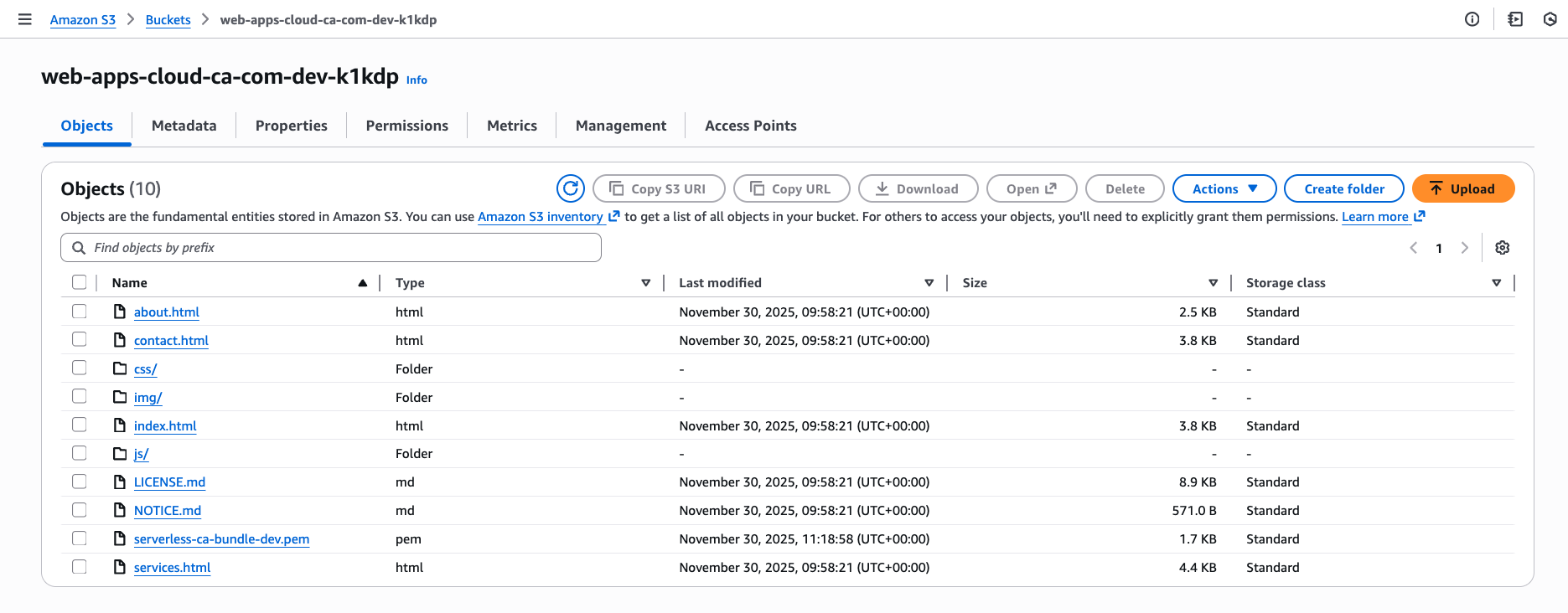Open the services.html object link
1568x613 pixels.
[172, 567]
